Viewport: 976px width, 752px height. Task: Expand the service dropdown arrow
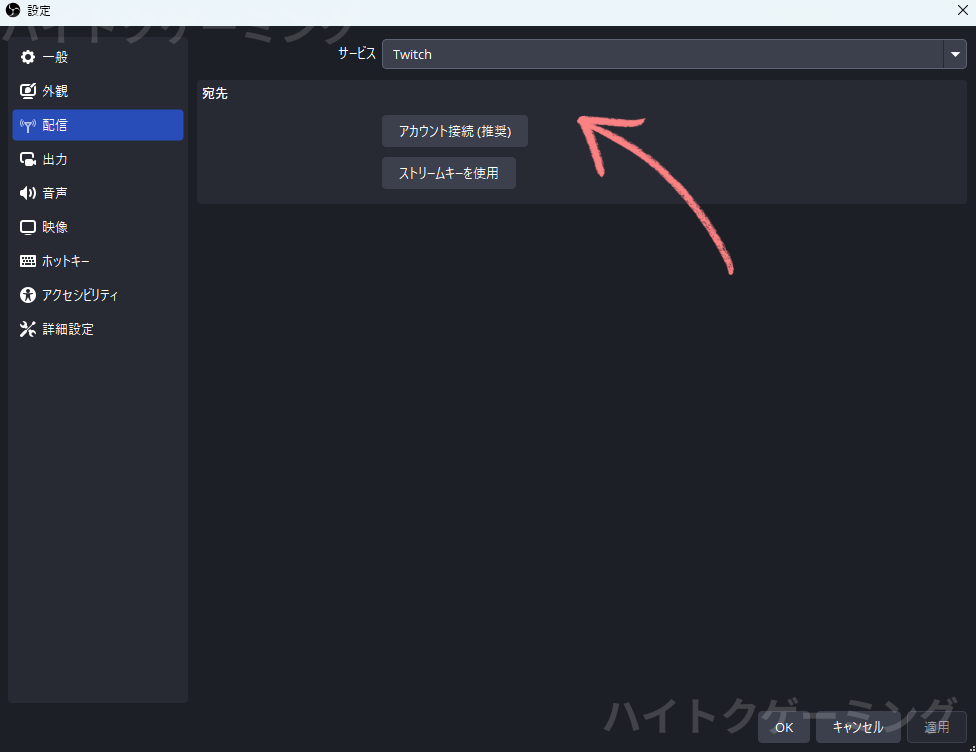tap(955, 54)
